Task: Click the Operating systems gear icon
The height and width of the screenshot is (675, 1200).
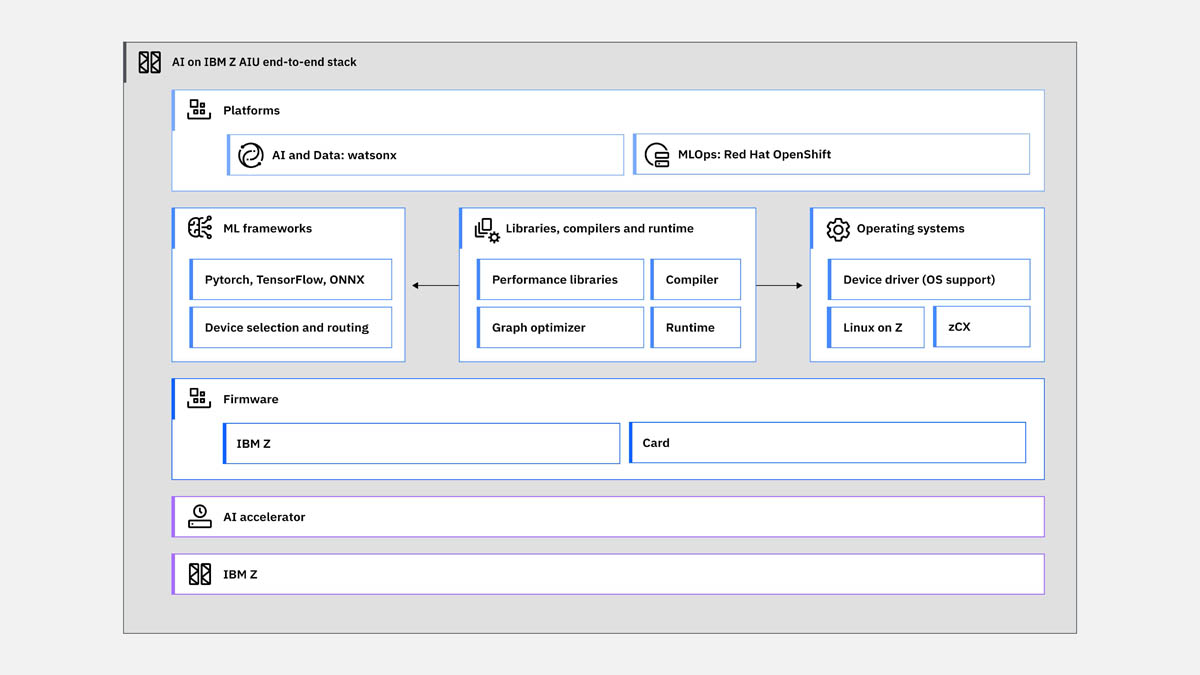Action: tap(838, 229)
